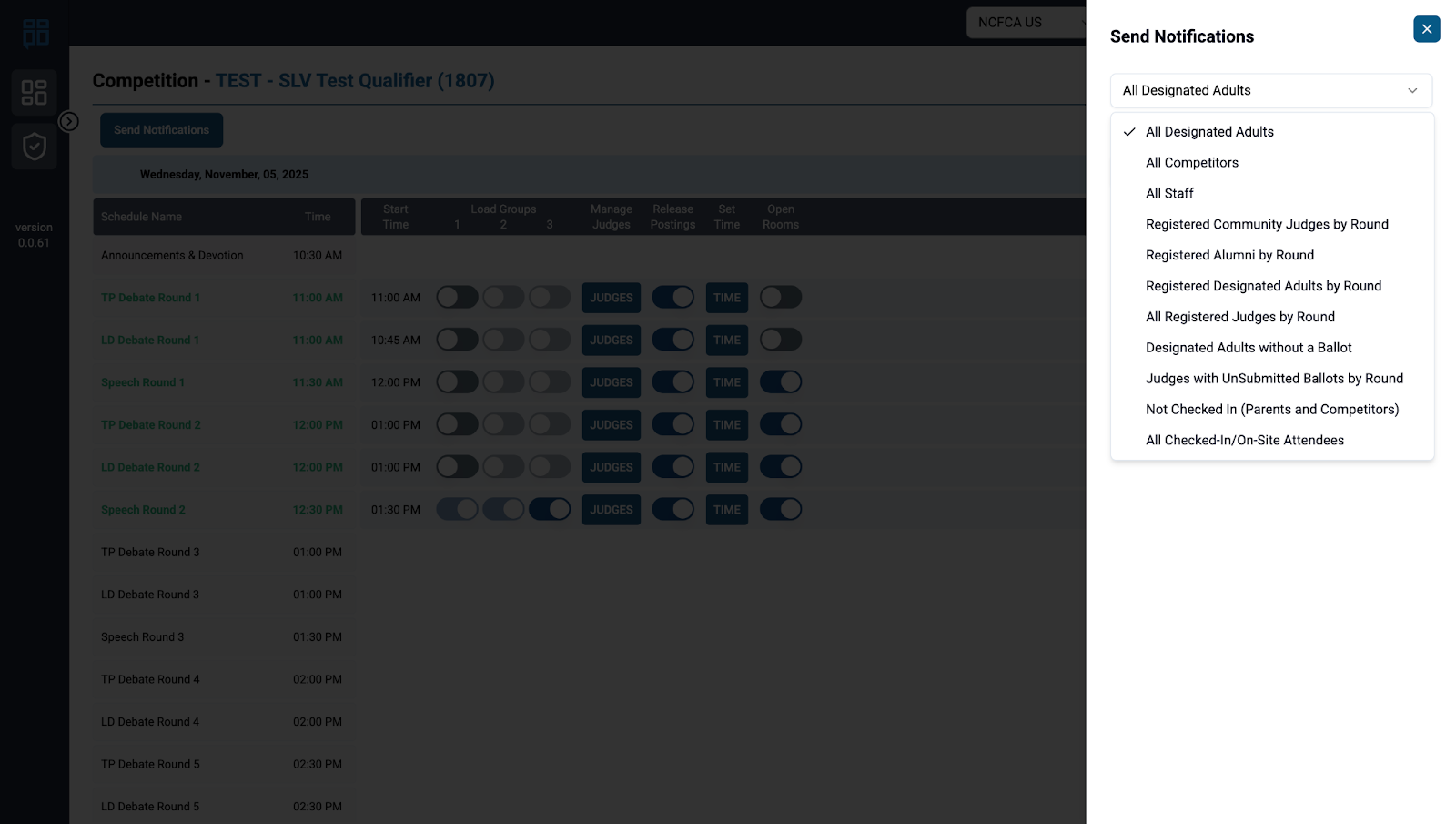The image size is (1456, 824).
Task: Expand sidebar with the arrow circle icon
Action: [69, 121]
